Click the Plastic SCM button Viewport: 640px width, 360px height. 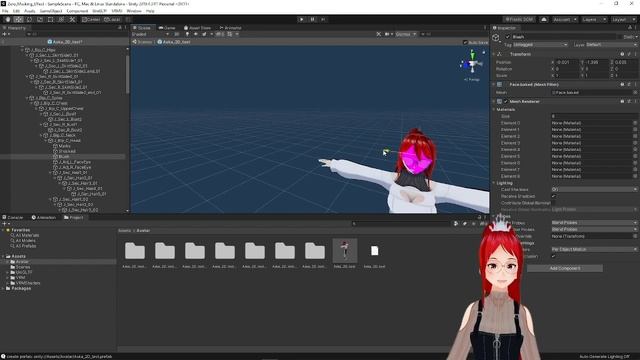(519, 19)
